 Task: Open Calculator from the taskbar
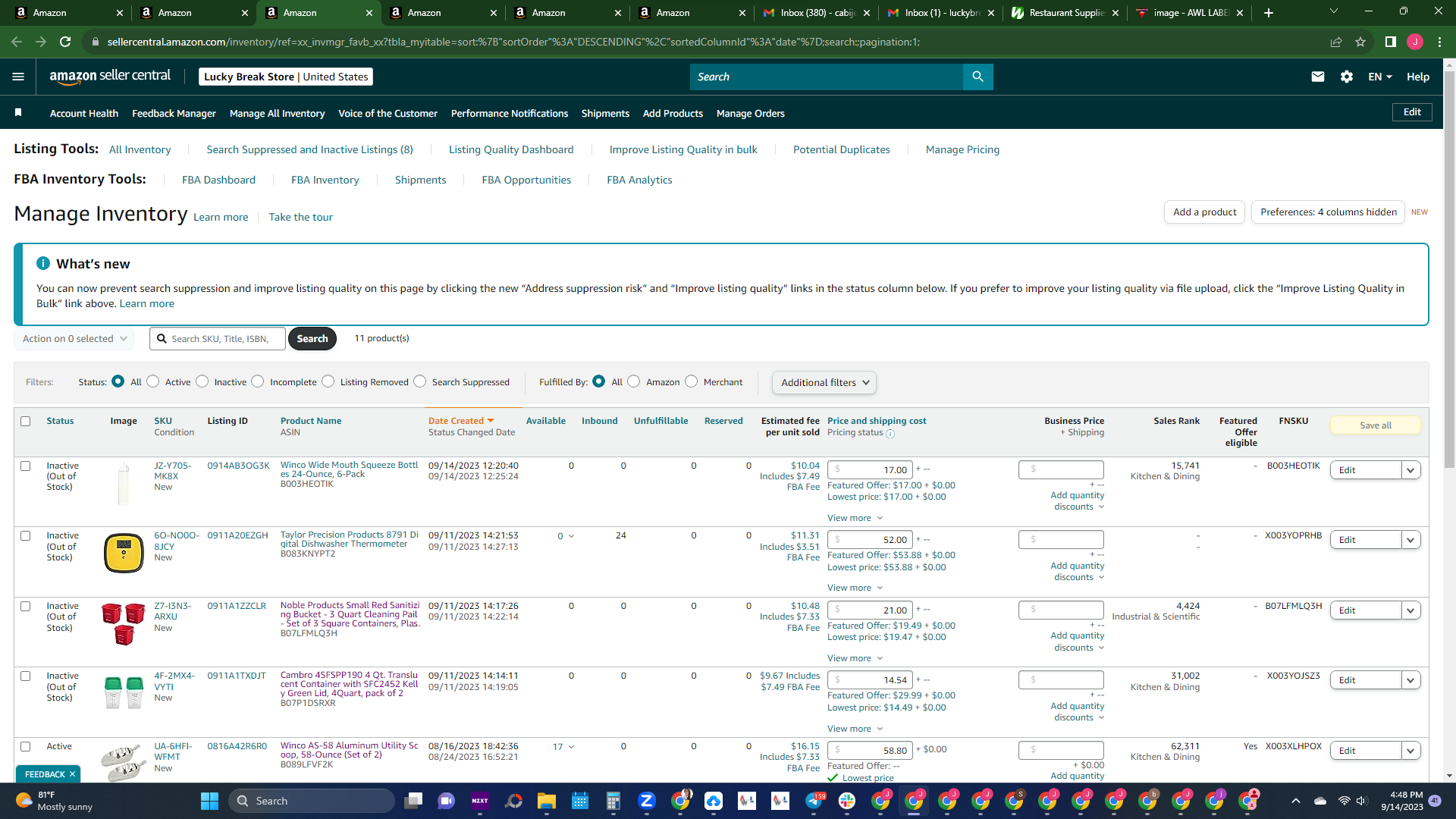613,801
